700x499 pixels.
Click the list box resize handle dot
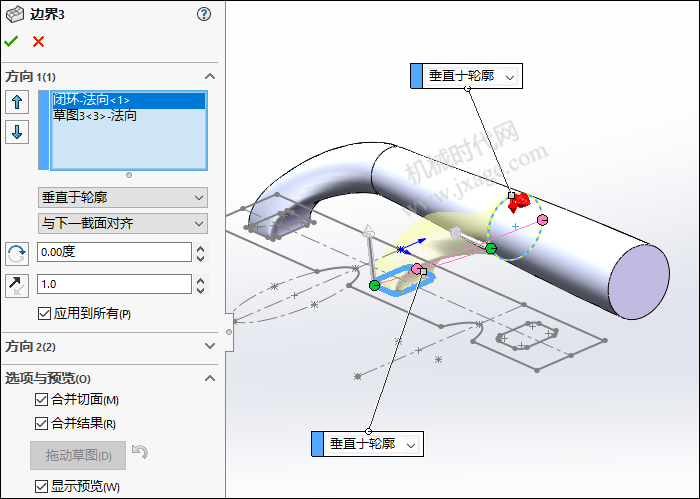(x=129, y=175)
